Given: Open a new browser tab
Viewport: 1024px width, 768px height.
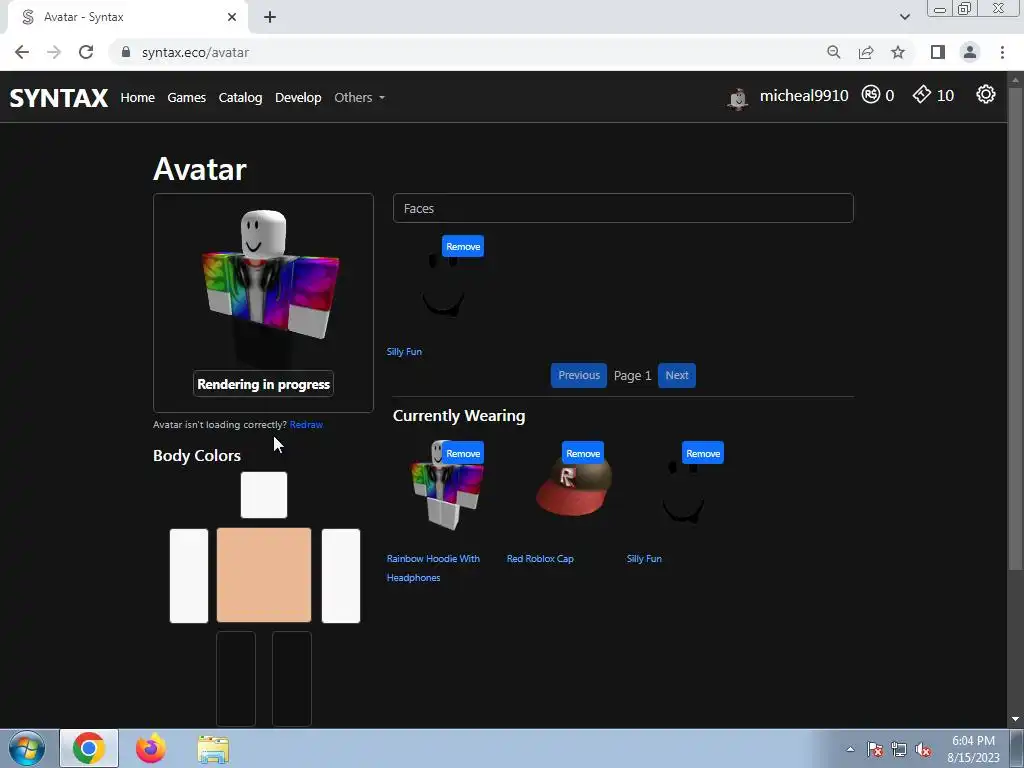Looking at the screenshot, I should click(270, 17).
